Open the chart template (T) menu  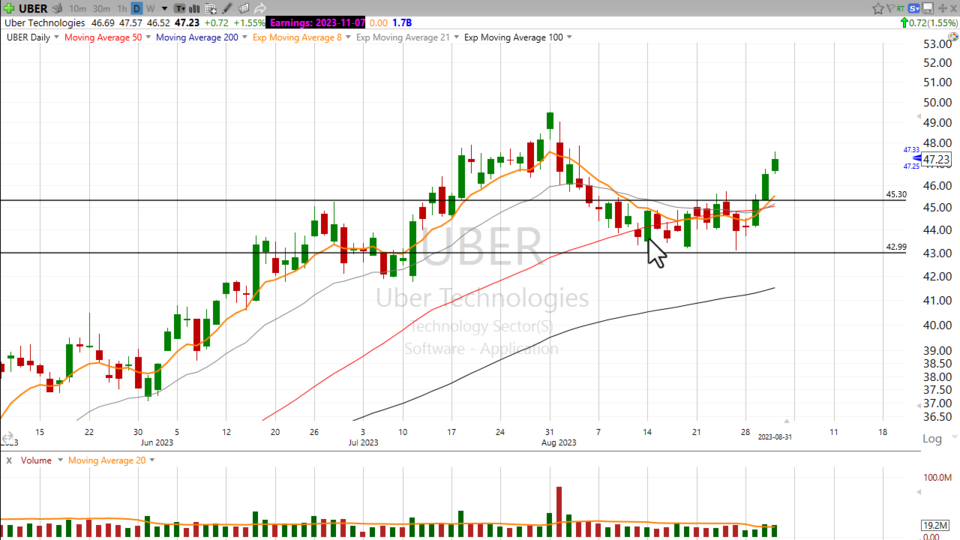pos(179,9)
